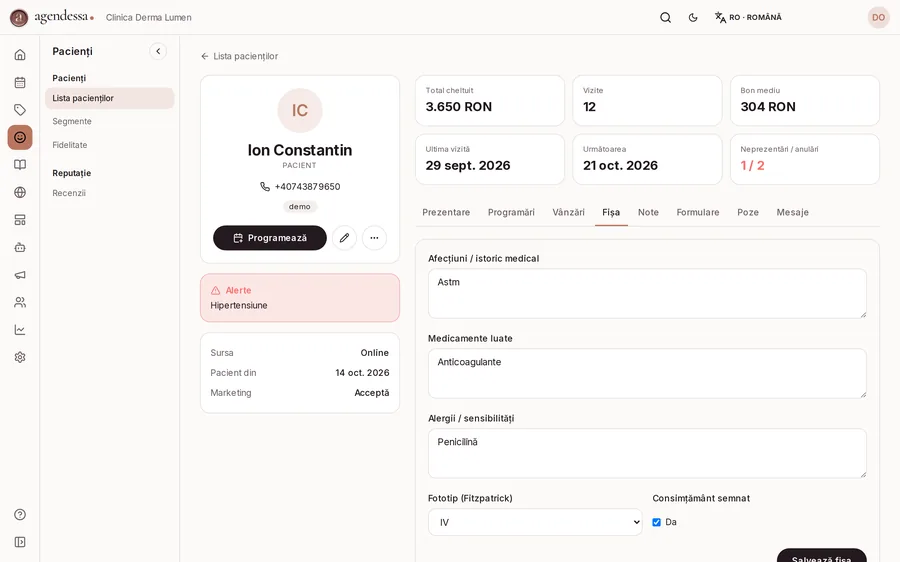Open the price tag icon in sidebar
Viewport: 900px width, 562px height.
[x=20, y=110]
